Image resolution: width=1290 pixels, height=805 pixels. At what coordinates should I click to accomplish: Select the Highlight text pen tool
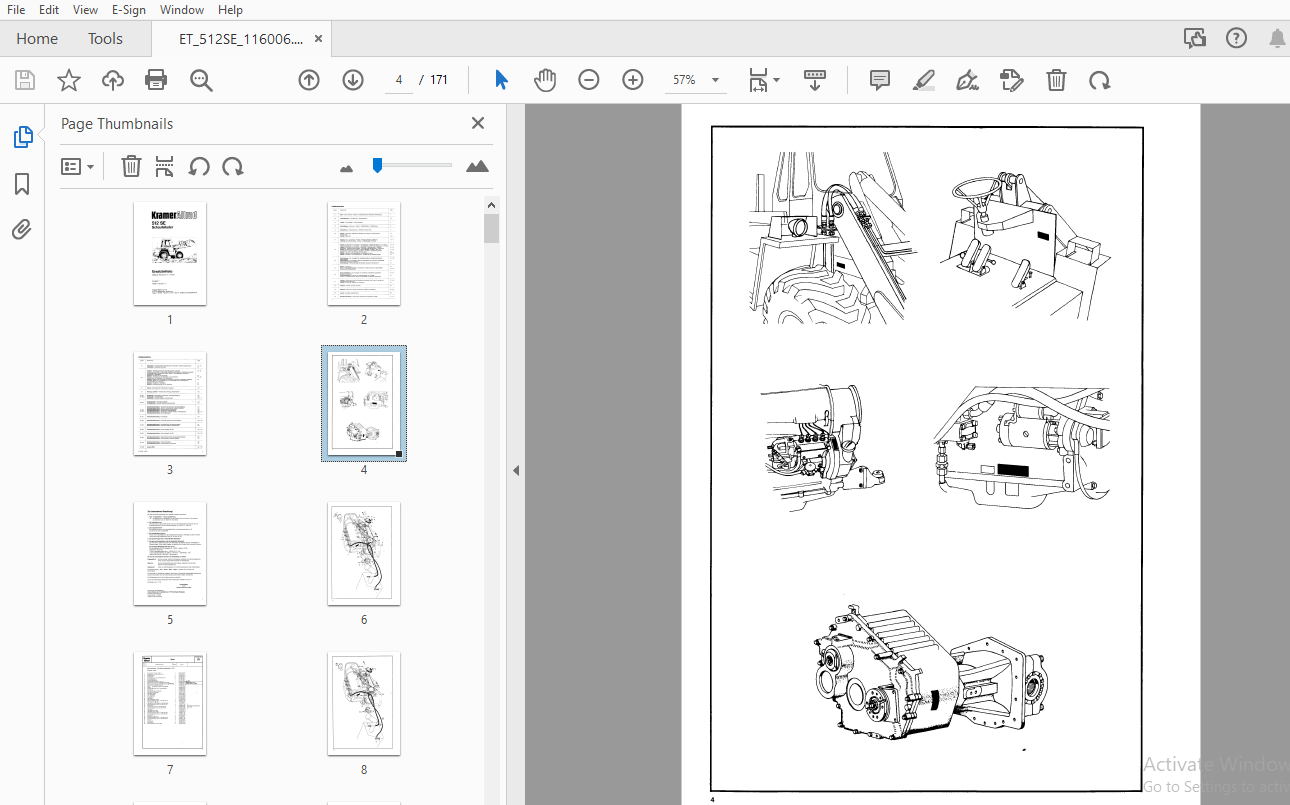[x=924, y=80]
